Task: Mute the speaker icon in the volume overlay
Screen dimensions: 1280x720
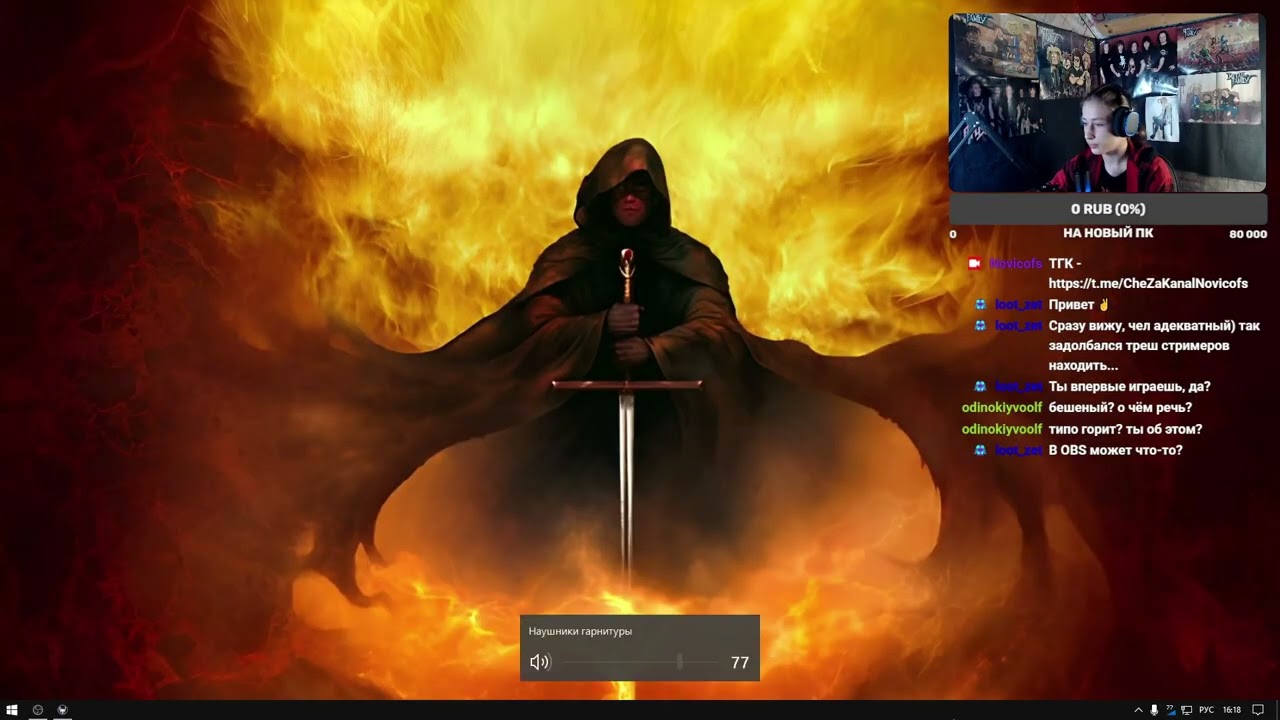Action: (540, 662)
